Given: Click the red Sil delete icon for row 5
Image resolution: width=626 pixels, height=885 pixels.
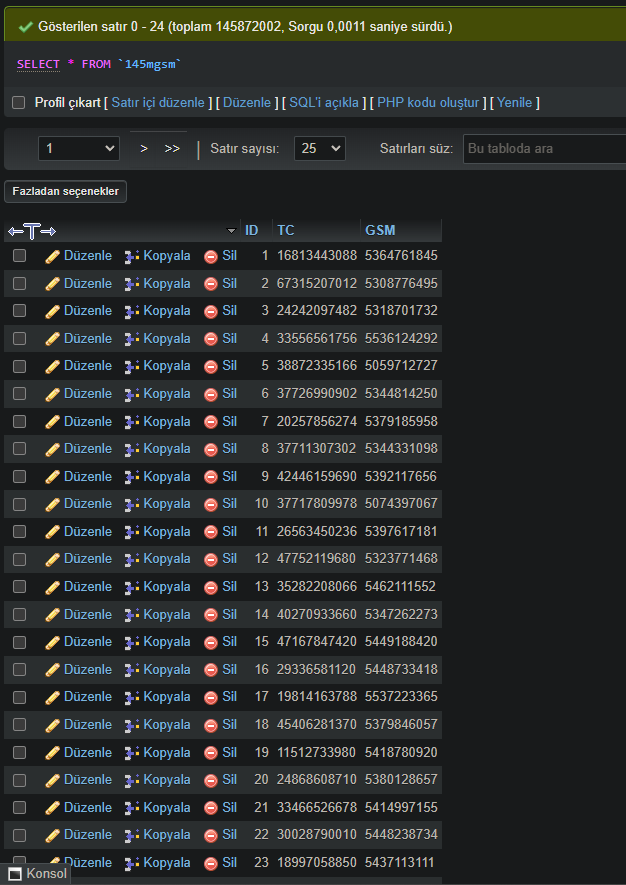Looking at the screenshot, I should pos(211,366).
